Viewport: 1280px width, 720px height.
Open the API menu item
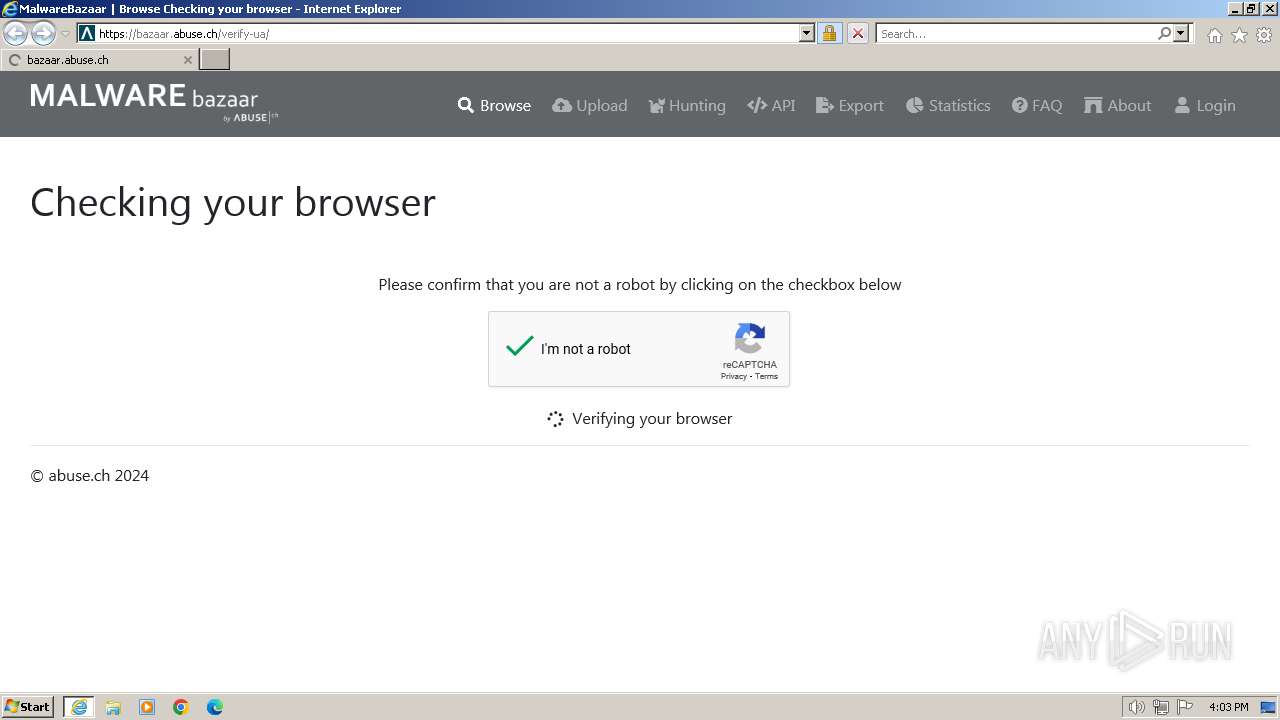tap(771, 105)
